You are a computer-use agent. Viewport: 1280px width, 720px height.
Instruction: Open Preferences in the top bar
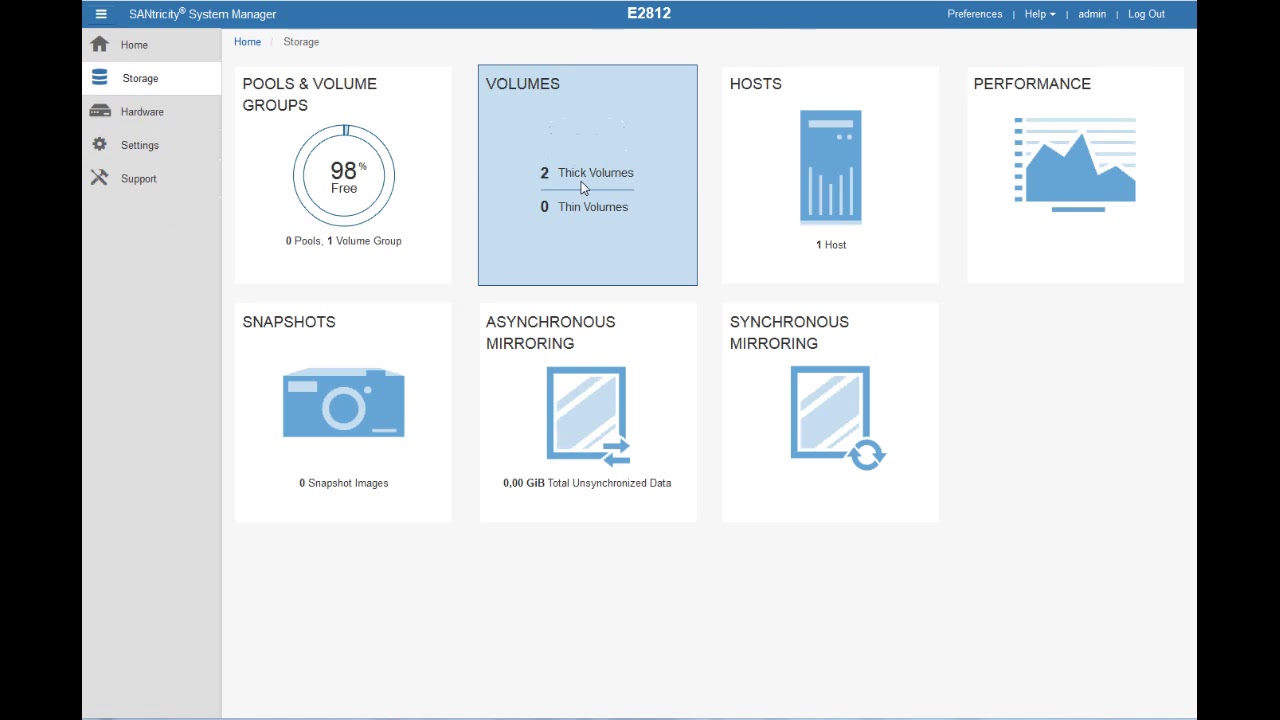pos(975,14)
